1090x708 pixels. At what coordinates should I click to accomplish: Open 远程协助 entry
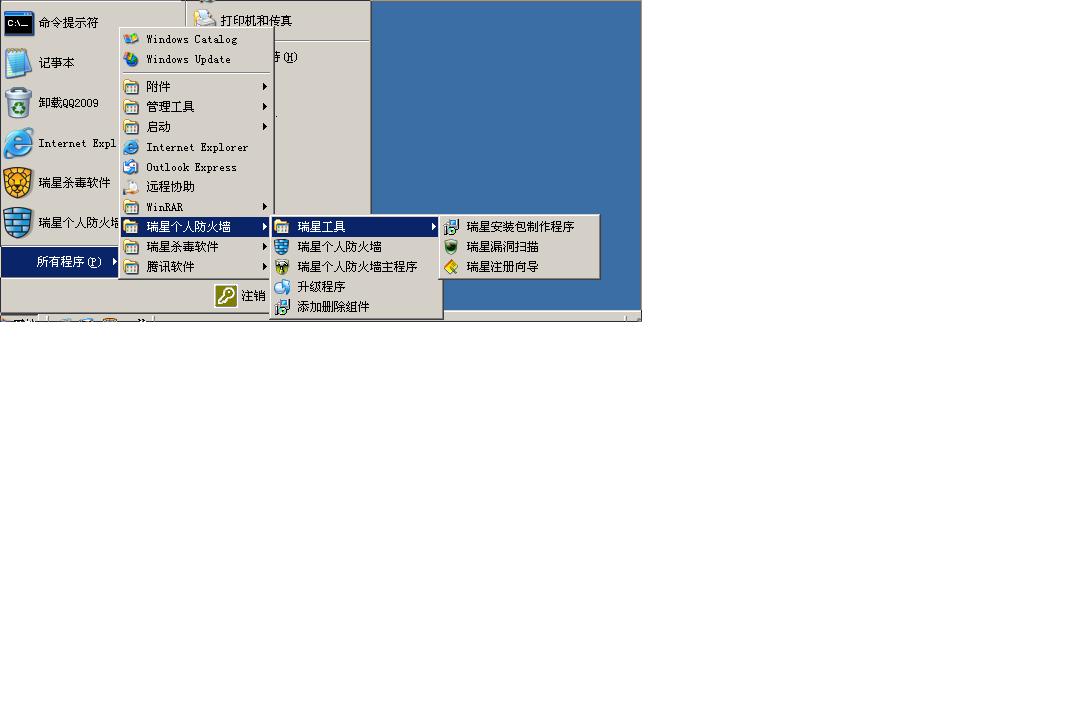[x=196, y=187]
